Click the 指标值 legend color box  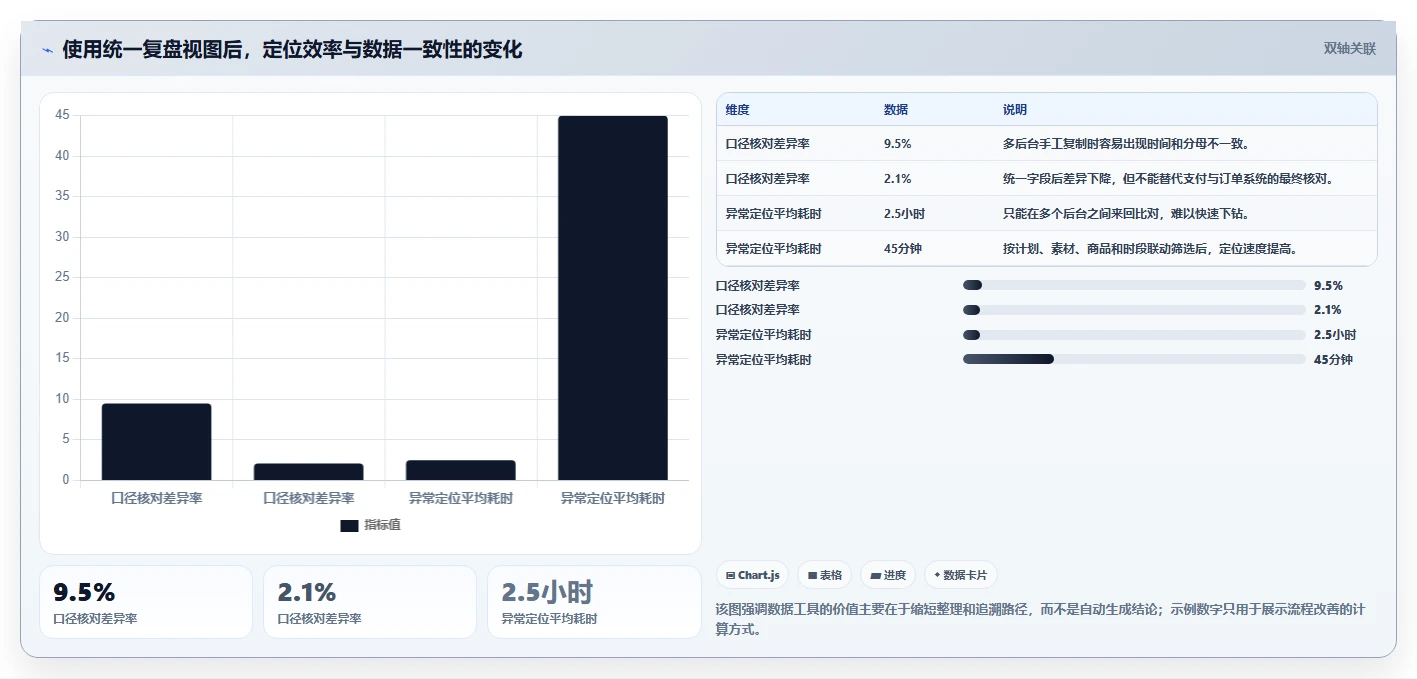pos(349,526)
